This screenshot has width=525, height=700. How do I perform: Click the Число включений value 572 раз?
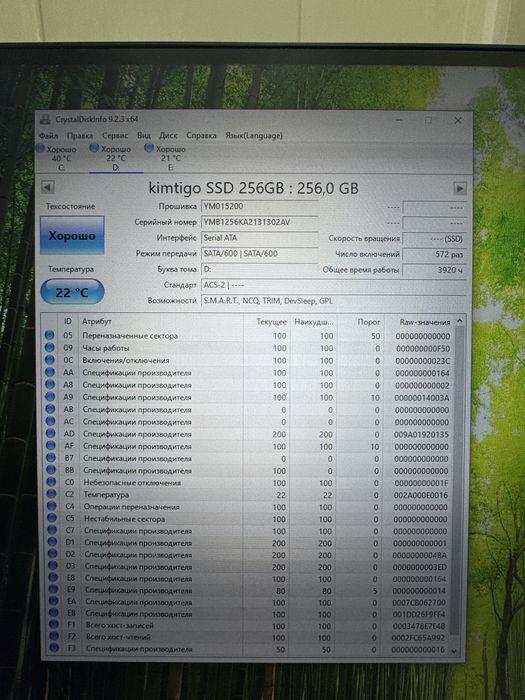(x=434, y=254)
